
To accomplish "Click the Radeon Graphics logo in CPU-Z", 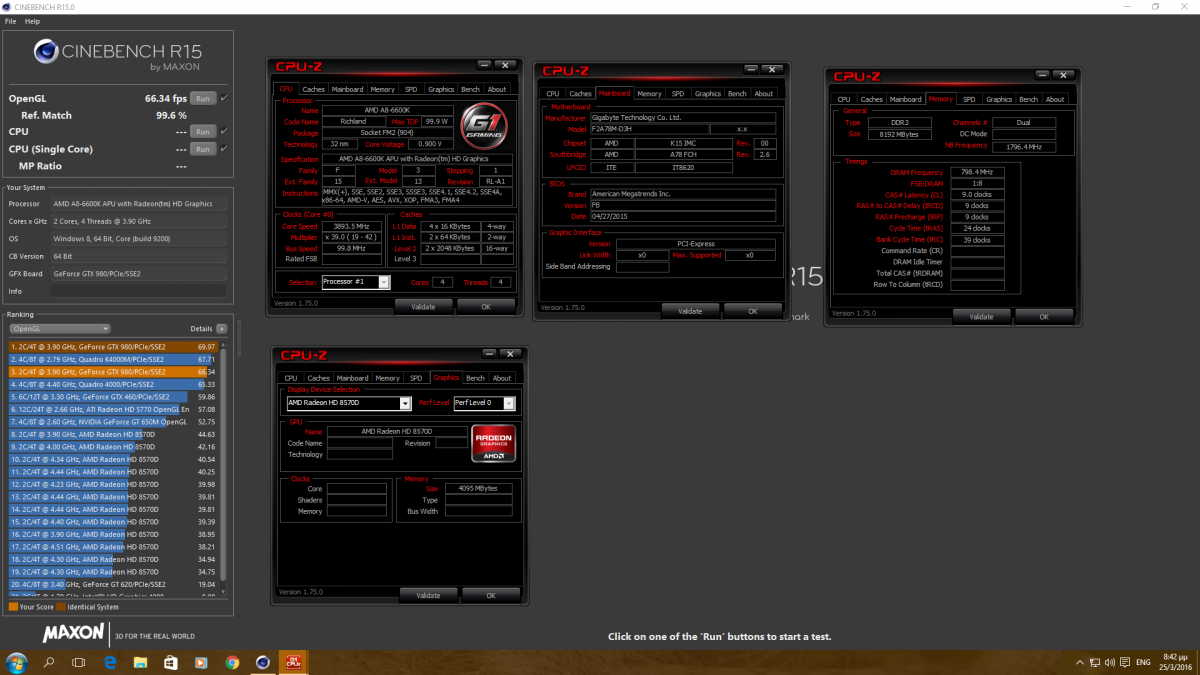I will point(494,445).
